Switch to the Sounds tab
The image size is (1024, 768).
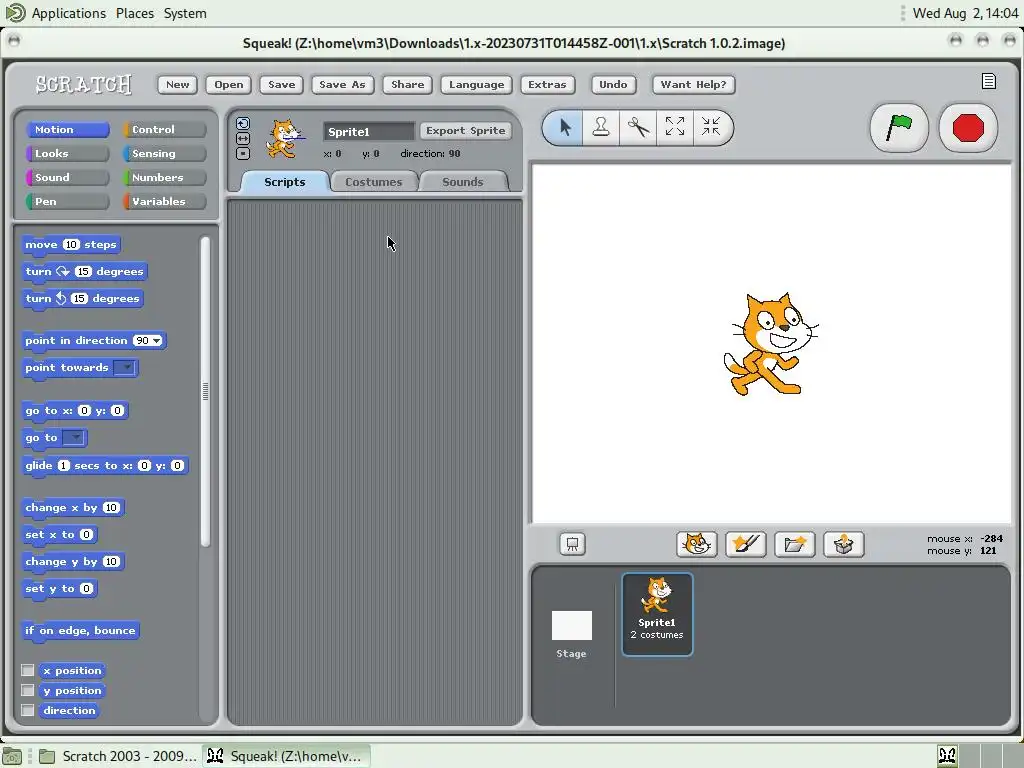462,182
